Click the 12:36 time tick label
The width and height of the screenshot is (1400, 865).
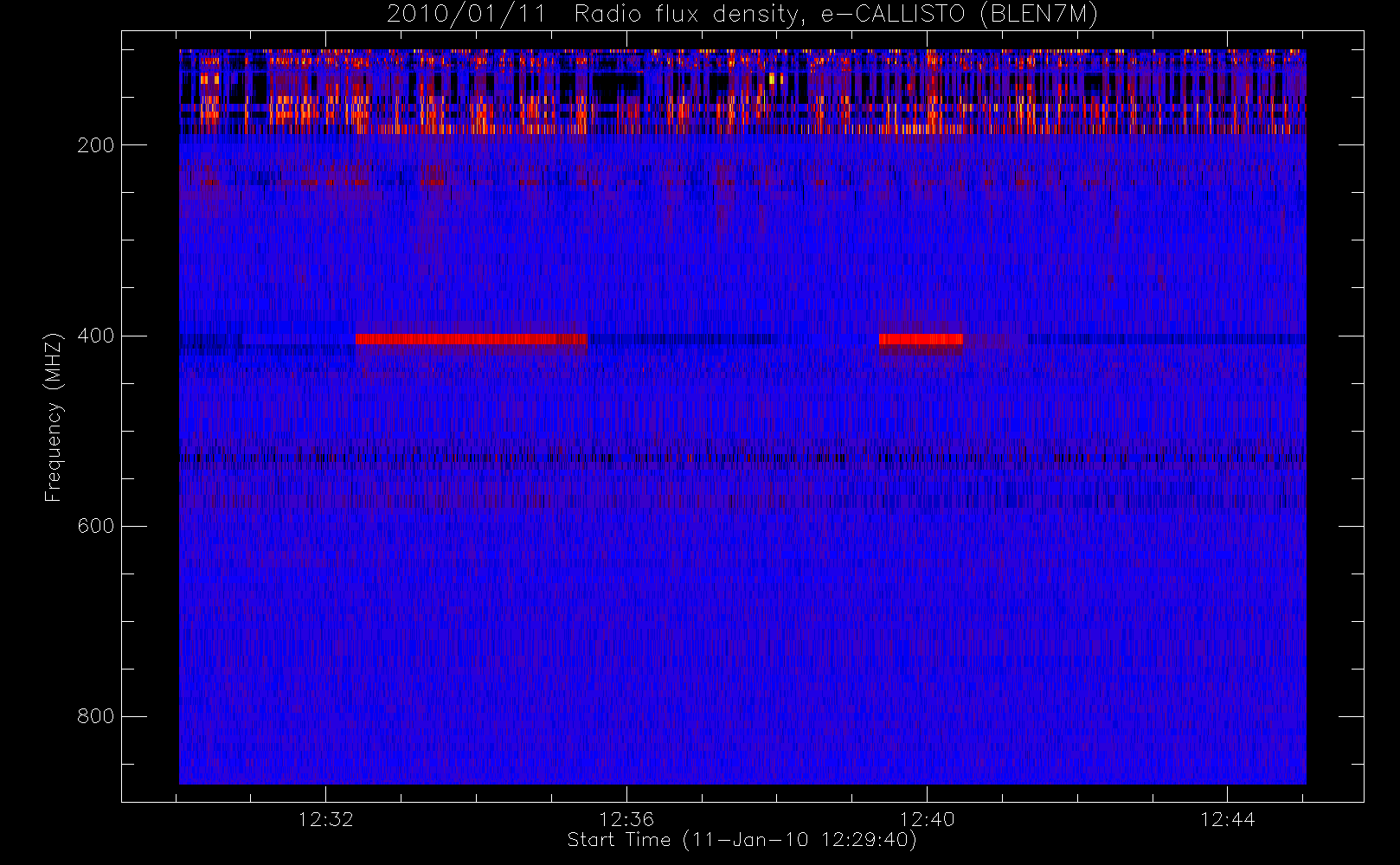pyautogui.click(x=626, y=819)
